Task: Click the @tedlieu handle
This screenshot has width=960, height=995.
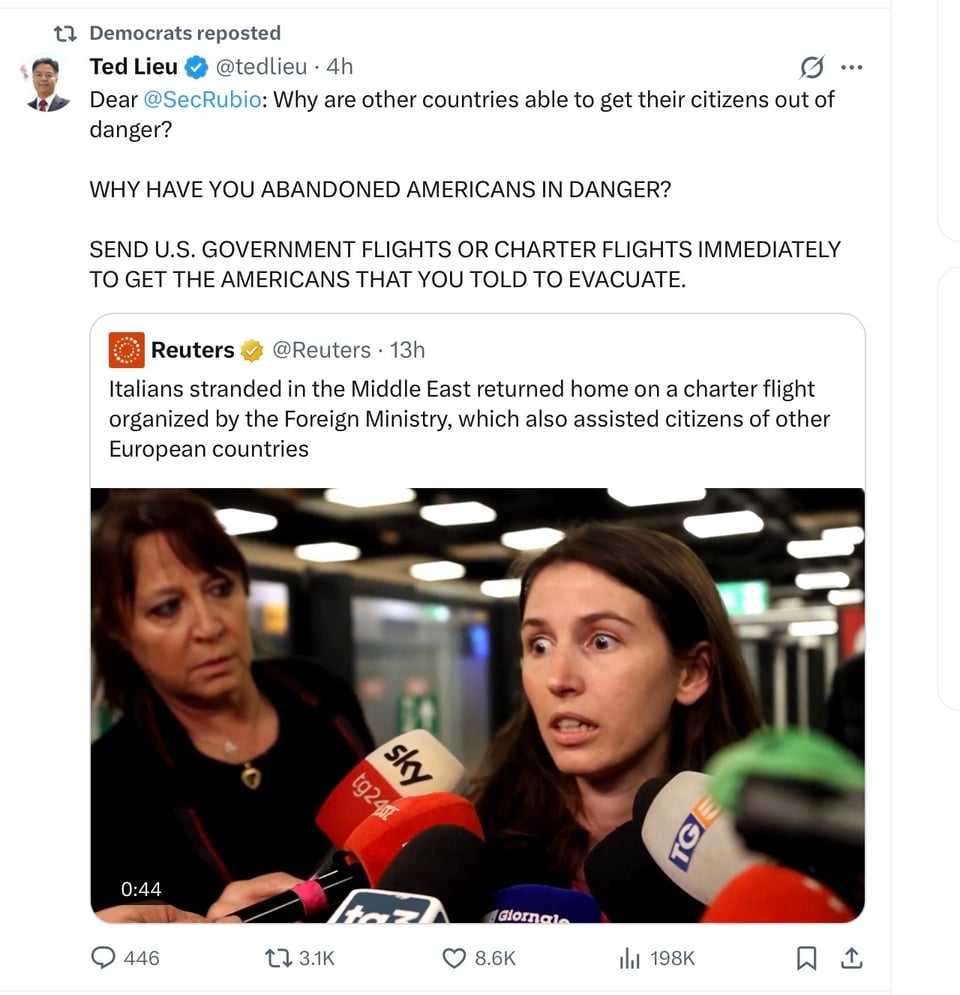Action: click(261, 67)
